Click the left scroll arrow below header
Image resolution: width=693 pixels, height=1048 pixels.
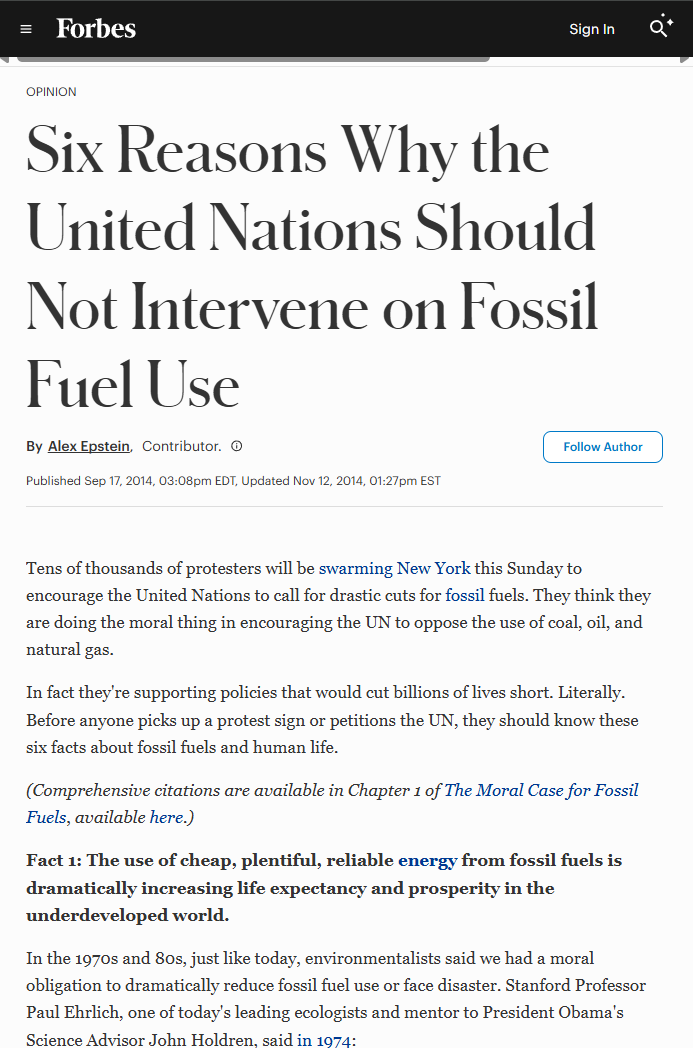coord(4,60)
